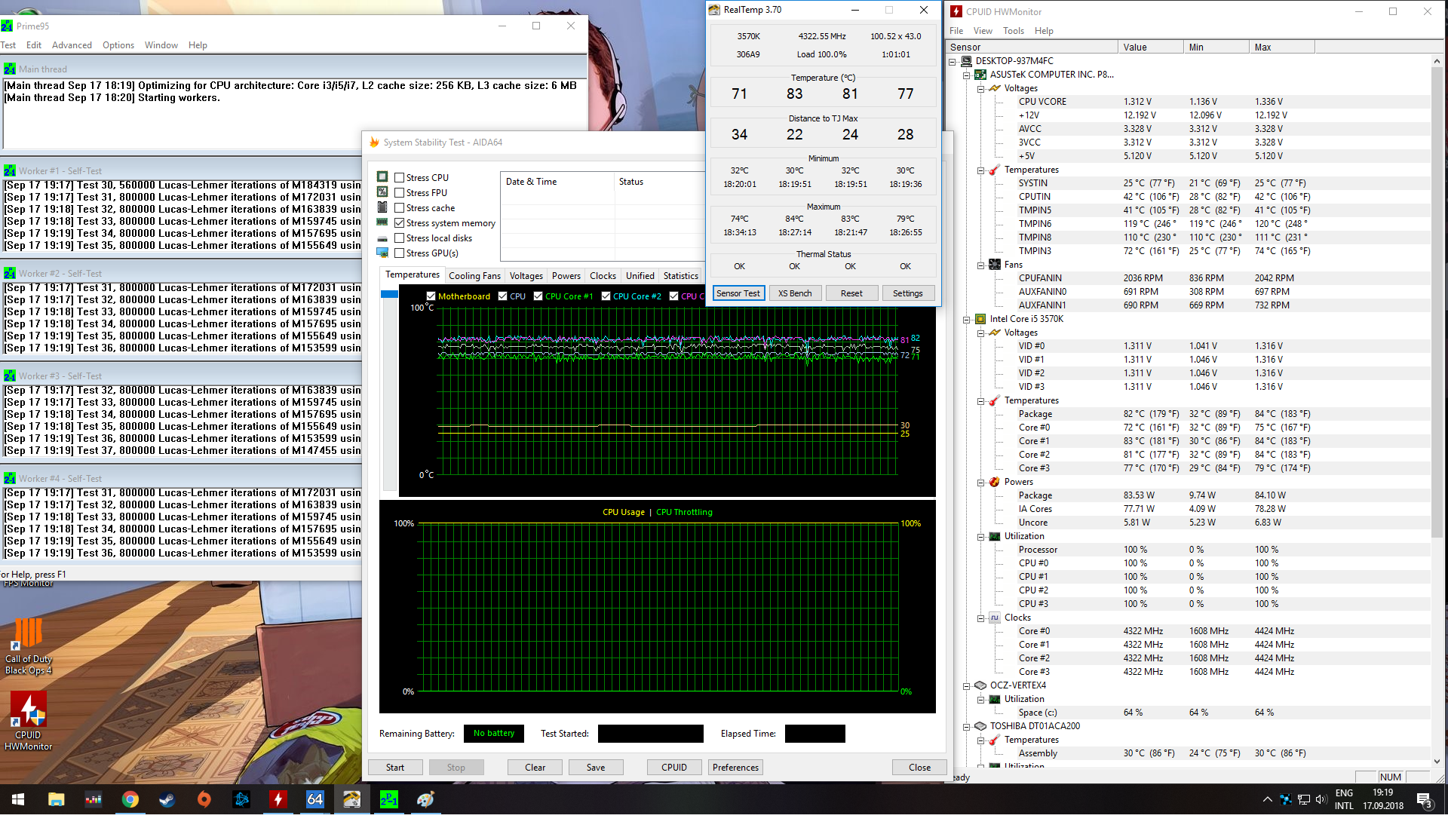
Task: Open File Explorer from the taskbar
Action: click(57, 799)
